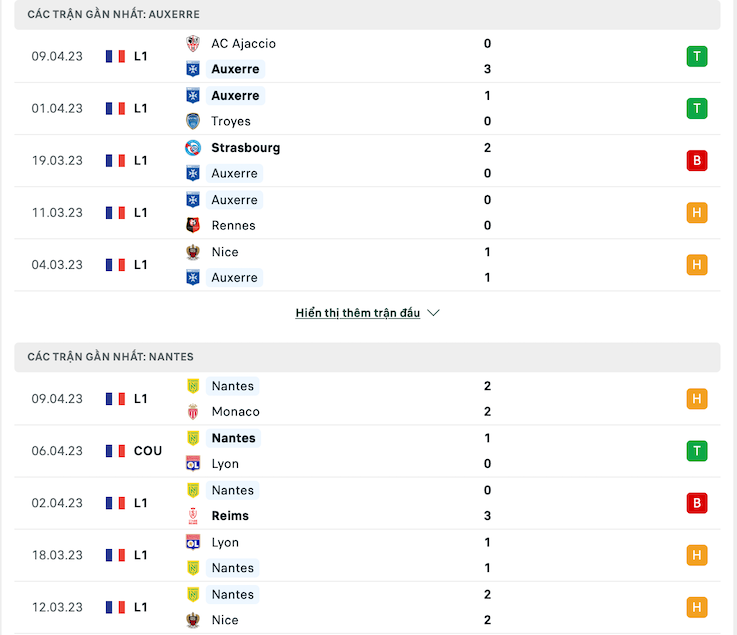Click the Nice crest in 12.03.23 match
The image size is (737, 635).
tap(193, 620)
